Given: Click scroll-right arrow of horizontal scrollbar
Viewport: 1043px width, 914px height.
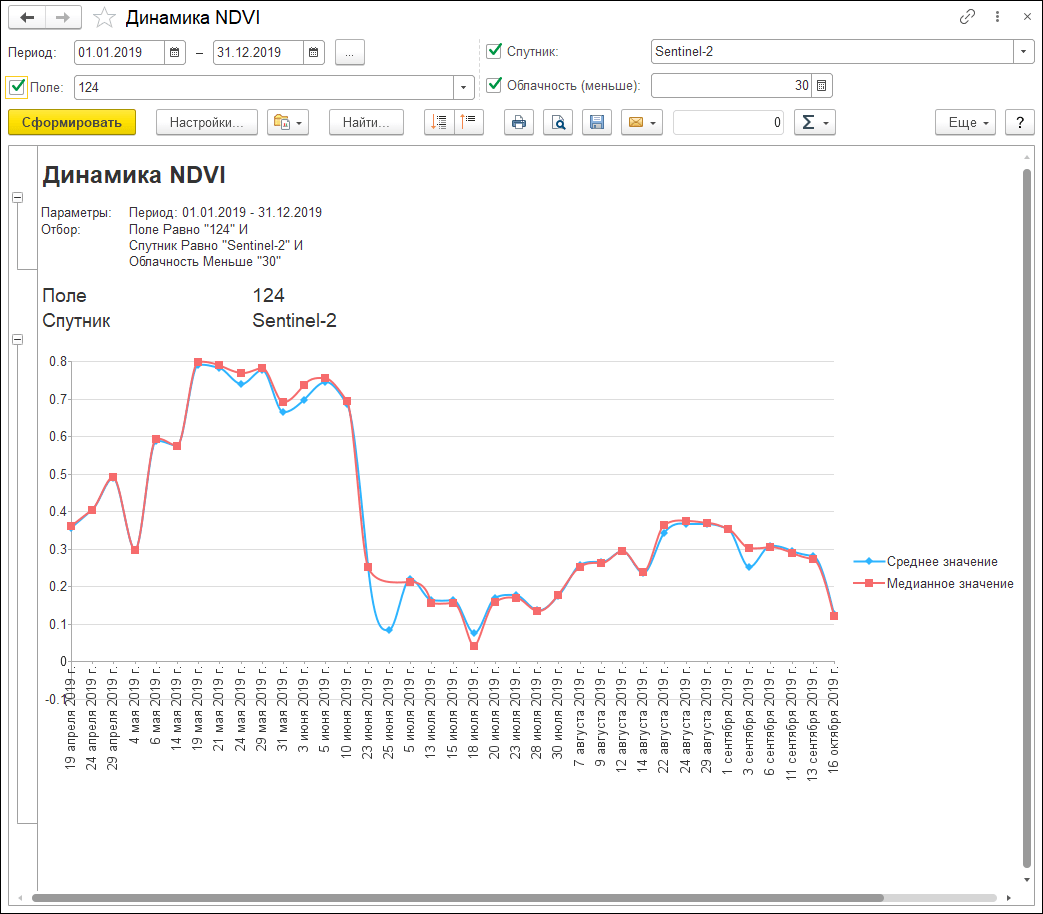Looking at the screenshot, I should (1008, 898).
